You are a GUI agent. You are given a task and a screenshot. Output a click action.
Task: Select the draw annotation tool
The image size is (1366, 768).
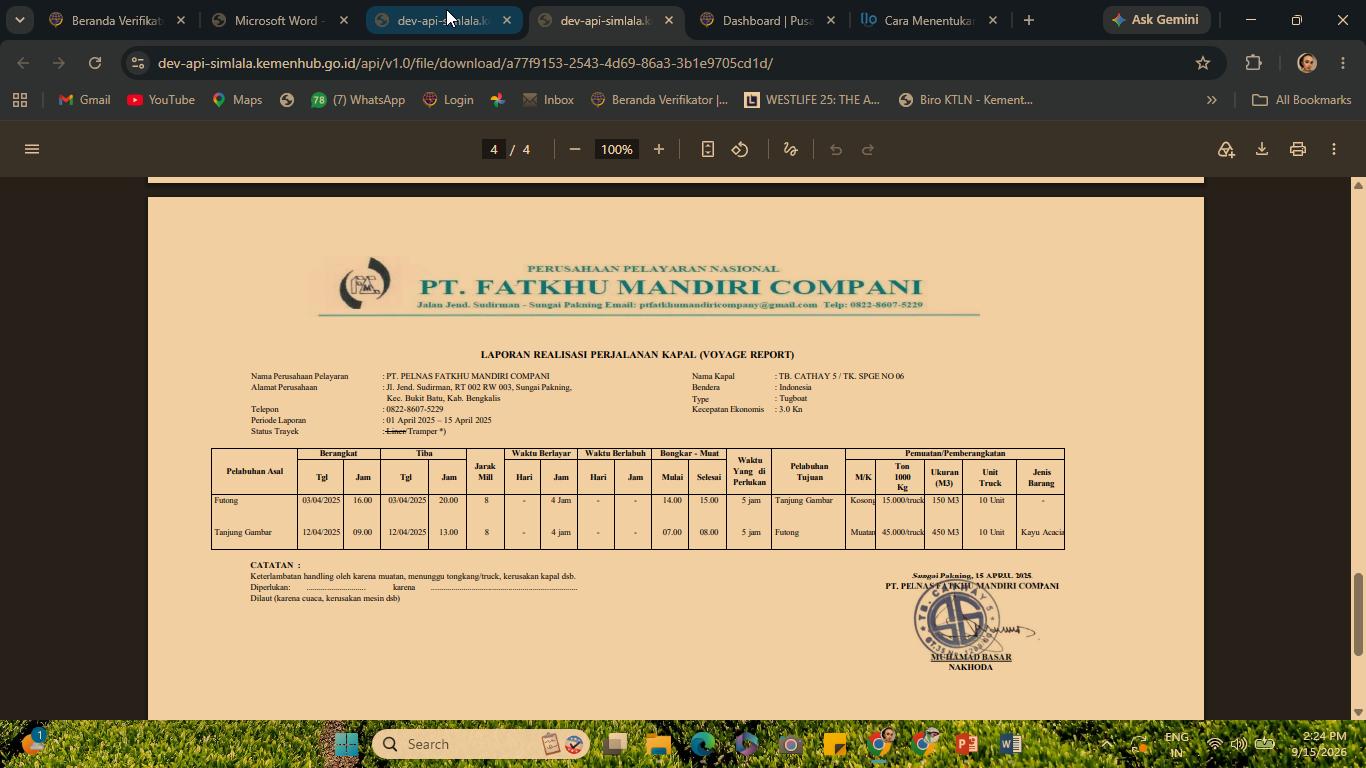[790, 149]
